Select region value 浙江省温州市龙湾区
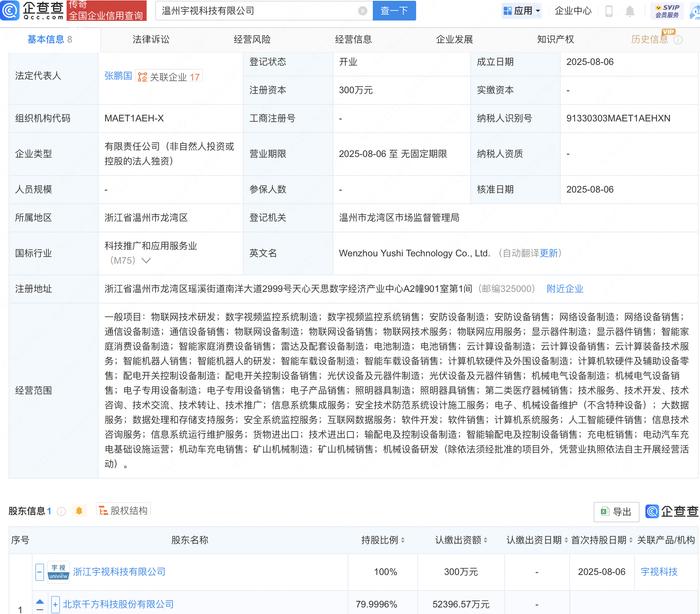The height and width of the screenshot is (614, 700). [146, 218]
